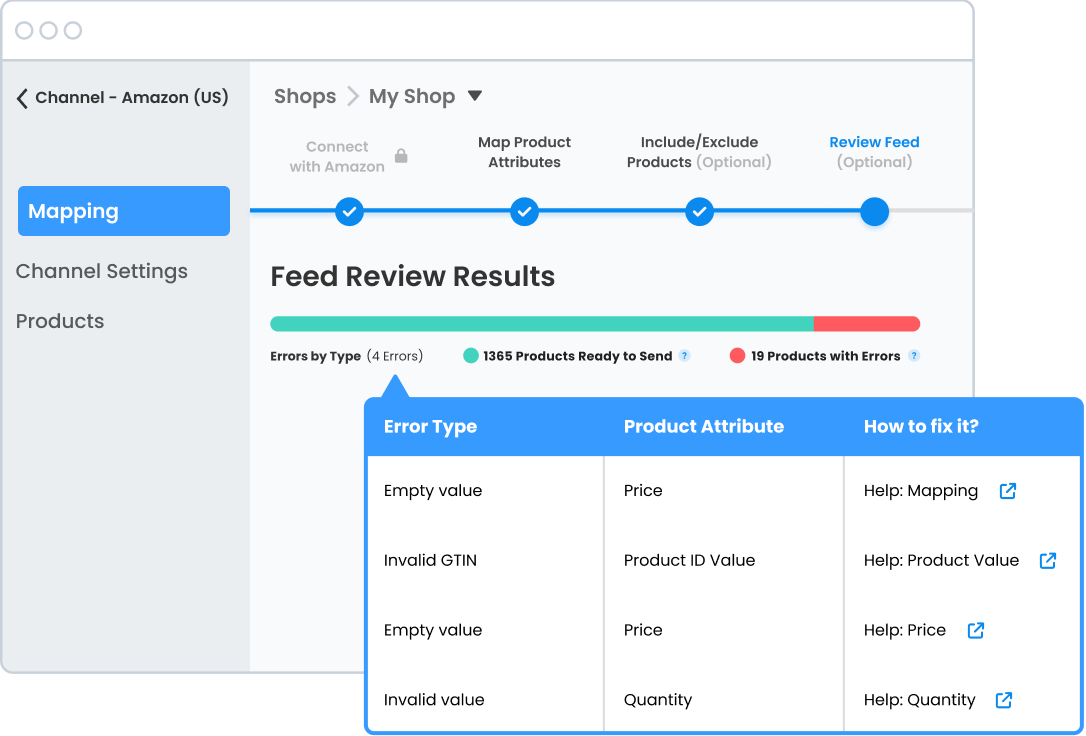Image resolution: width=1086 pixels, height=736 pixels.
Task: Open the Shops breadcrumb menu
Action: (305, 96)
